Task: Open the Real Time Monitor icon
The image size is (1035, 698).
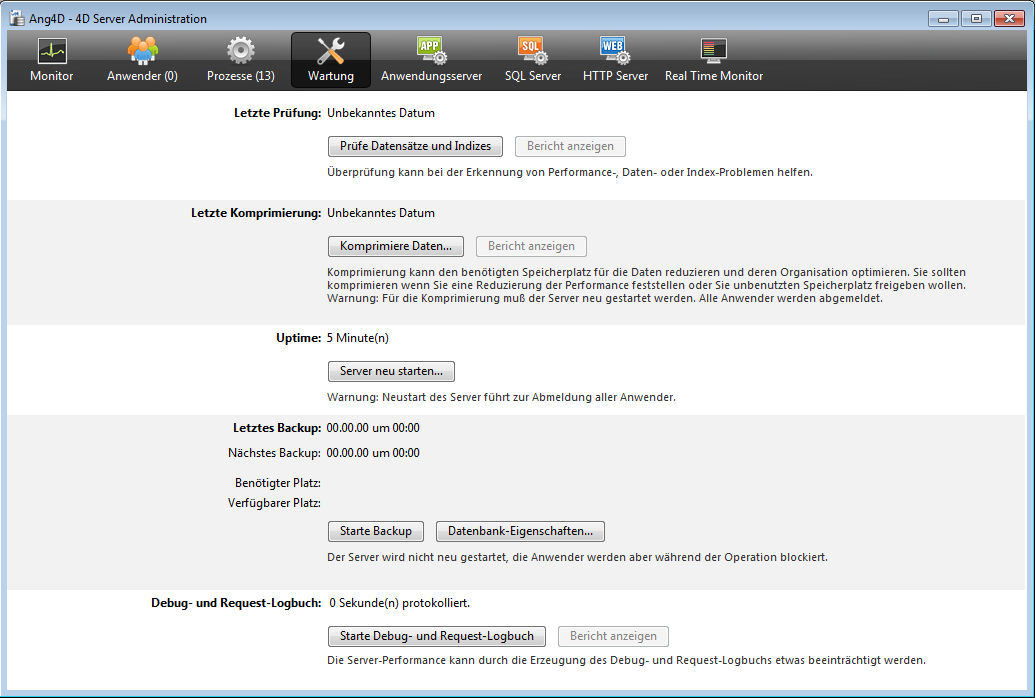Action: [x=714, y=51]
